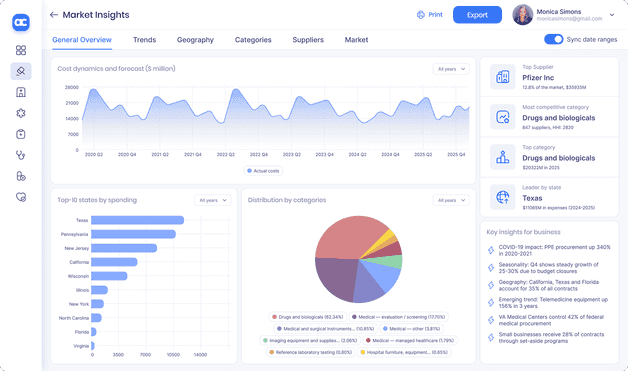Click the Pennsylvania bar in states chart
This screenshot has height=371, width=628.
[x=133, y=234]
